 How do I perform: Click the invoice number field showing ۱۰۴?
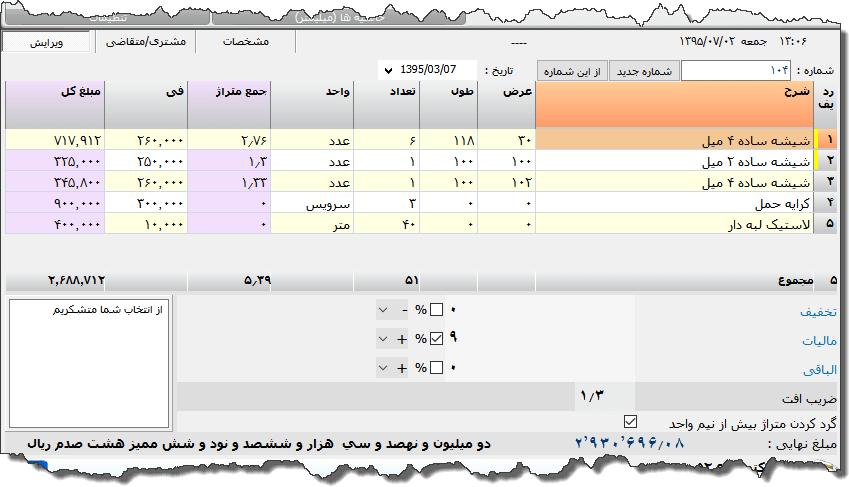[x=735, y=71]
